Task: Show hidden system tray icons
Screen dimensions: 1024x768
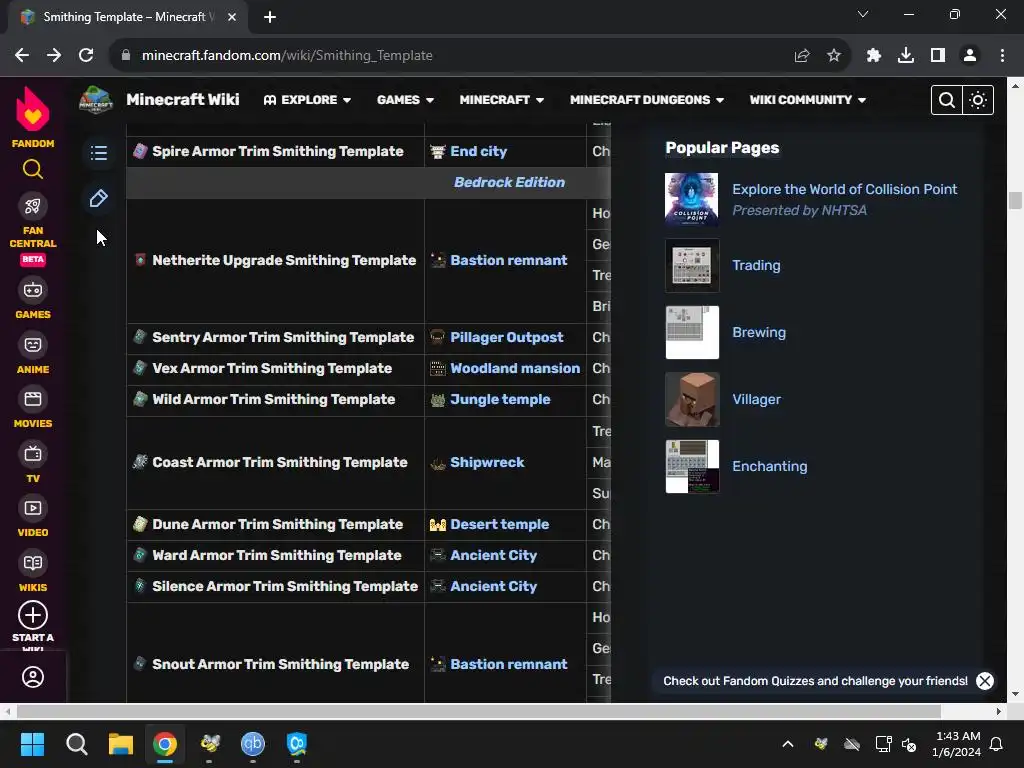Action: pos(788,744)
